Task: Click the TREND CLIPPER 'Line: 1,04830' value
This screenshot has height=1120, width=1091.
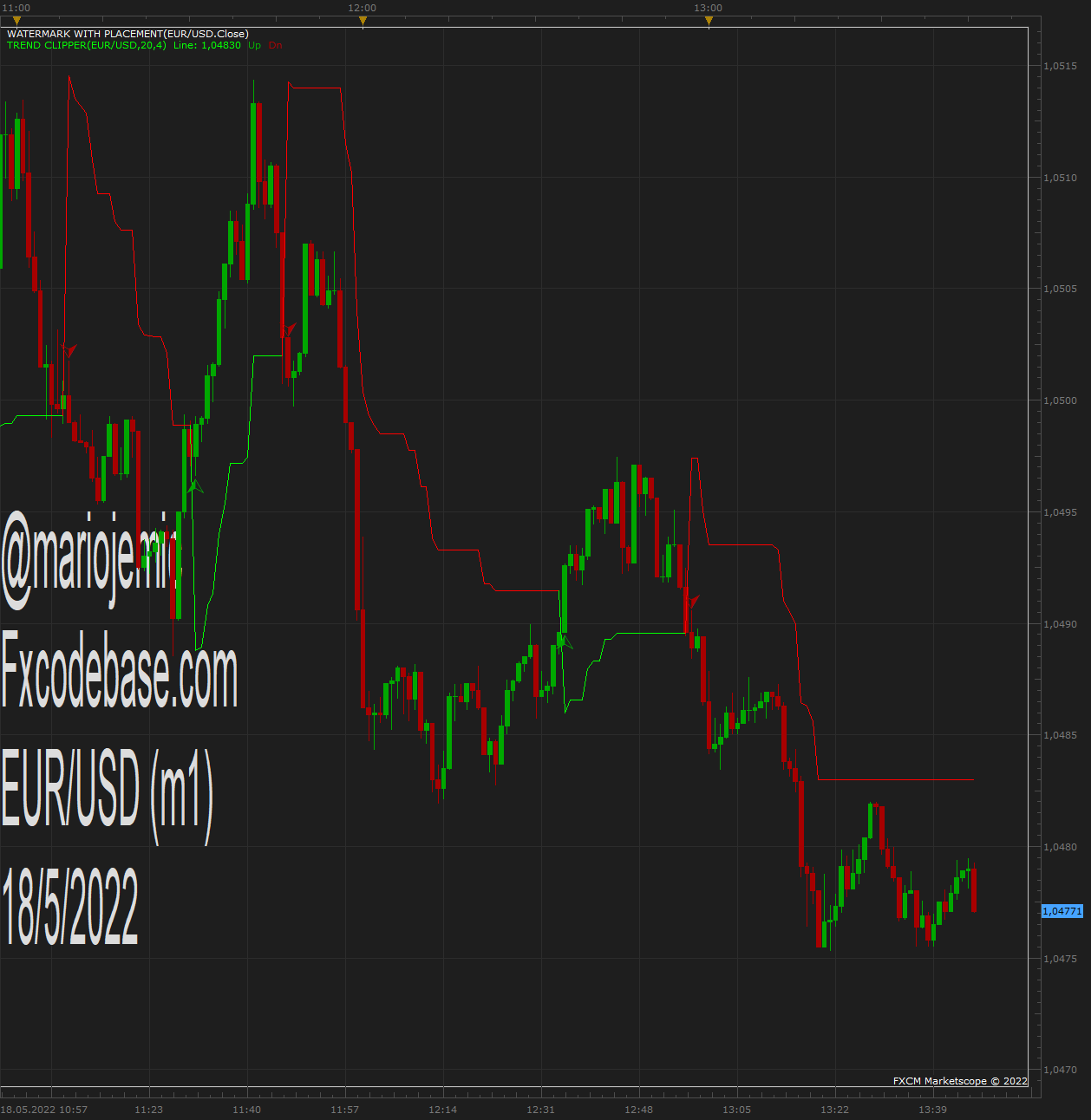Action: (207, 45)
